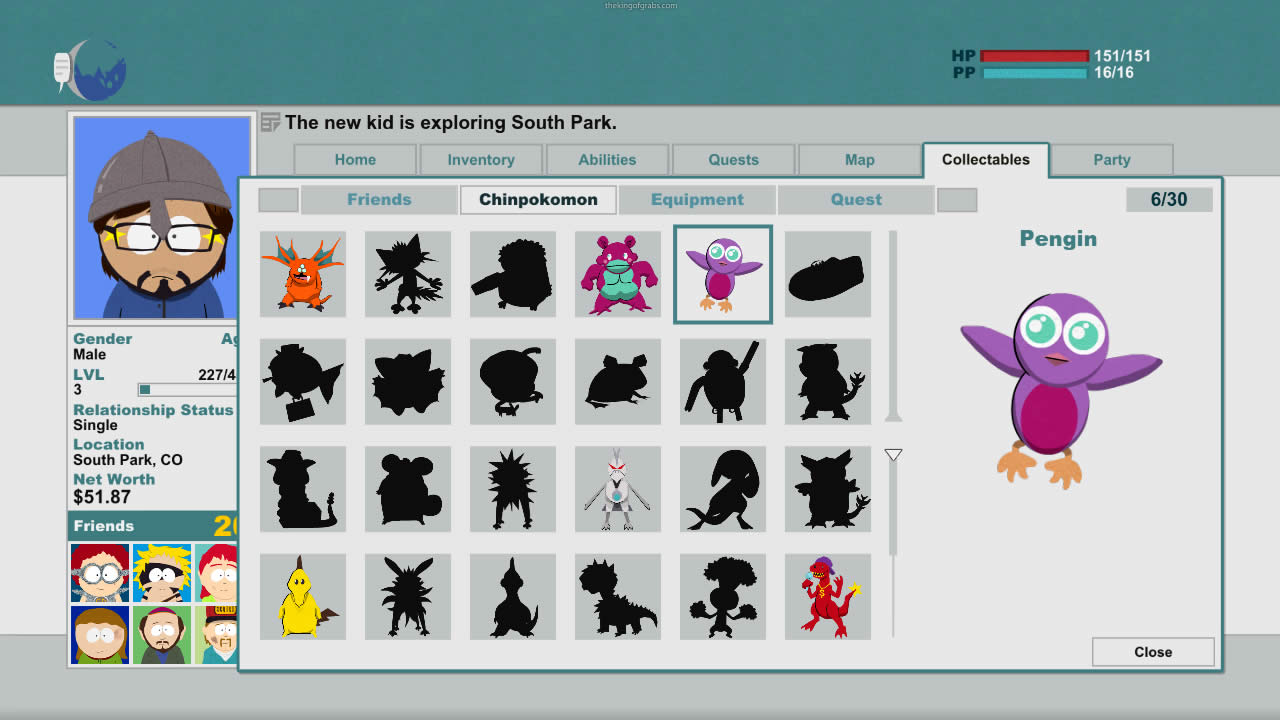Viewport: 1280px width, 720px height.
Task: Select the white robot Chinpokomon icon
Action: pyautogui.click(x=617, y=489)
